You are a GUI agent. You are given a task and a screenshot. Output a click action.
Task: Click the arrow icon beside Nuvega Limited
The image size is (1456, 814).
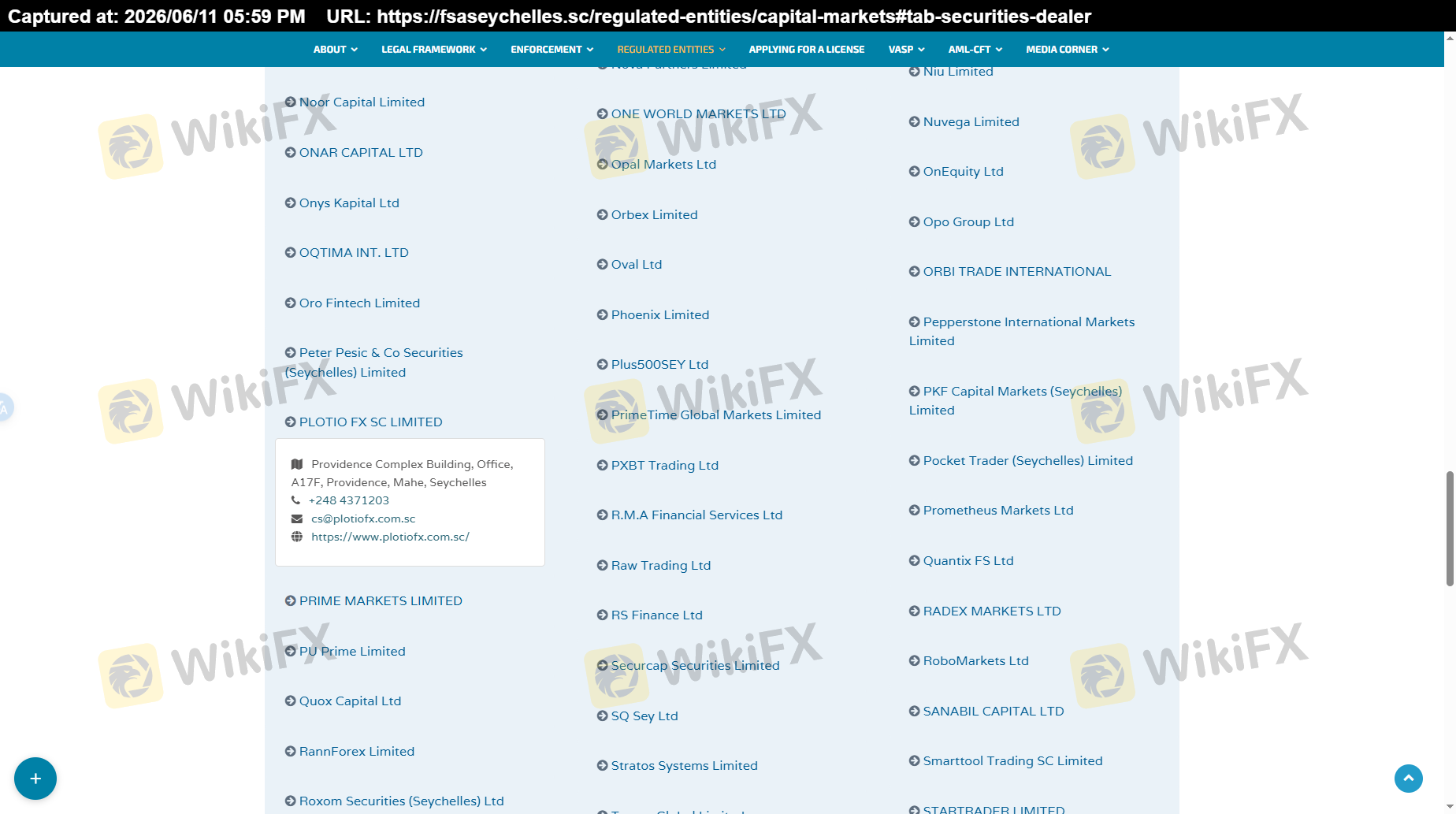coord(915,122)
